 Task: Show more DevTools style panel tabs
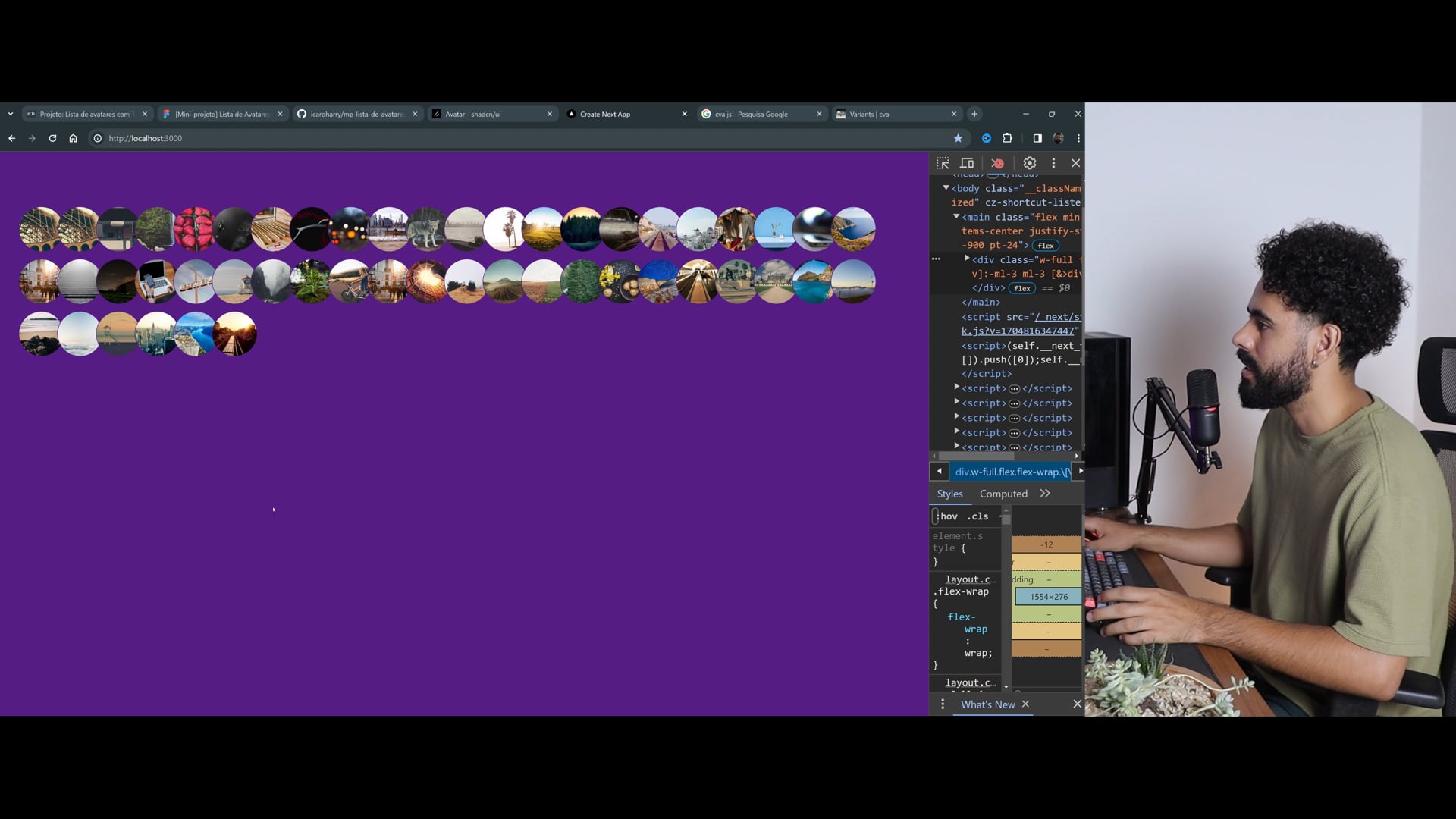[1045, 494]
